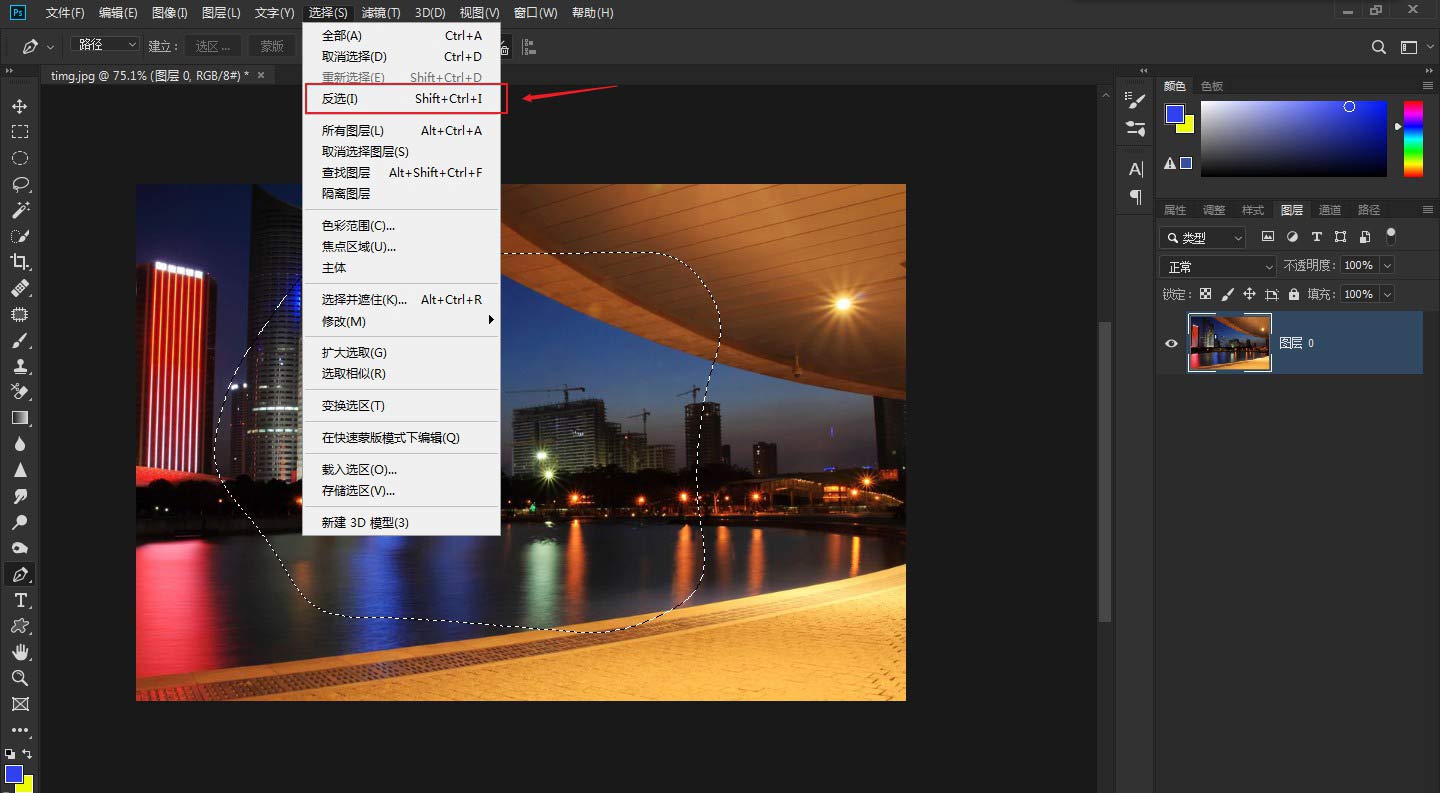
Task: Select the Pen tool in toolbar
Action: click(x=19, y=575)
